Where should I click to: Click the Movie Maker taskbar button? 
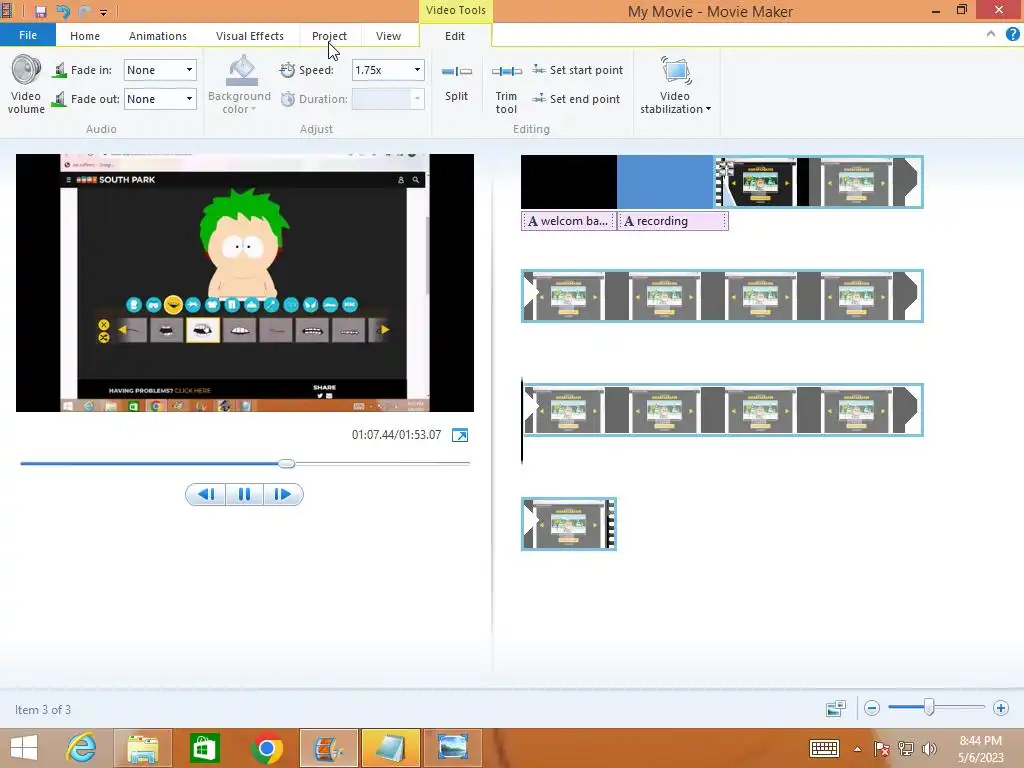pos(328,748)
